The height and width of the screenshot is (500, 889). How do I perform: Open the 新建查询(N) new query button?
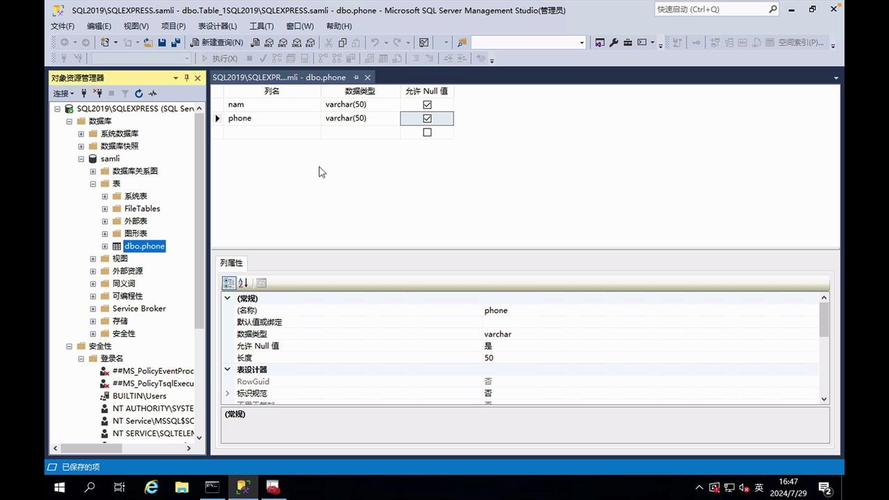pyautogui.click(x=217, y=43)
